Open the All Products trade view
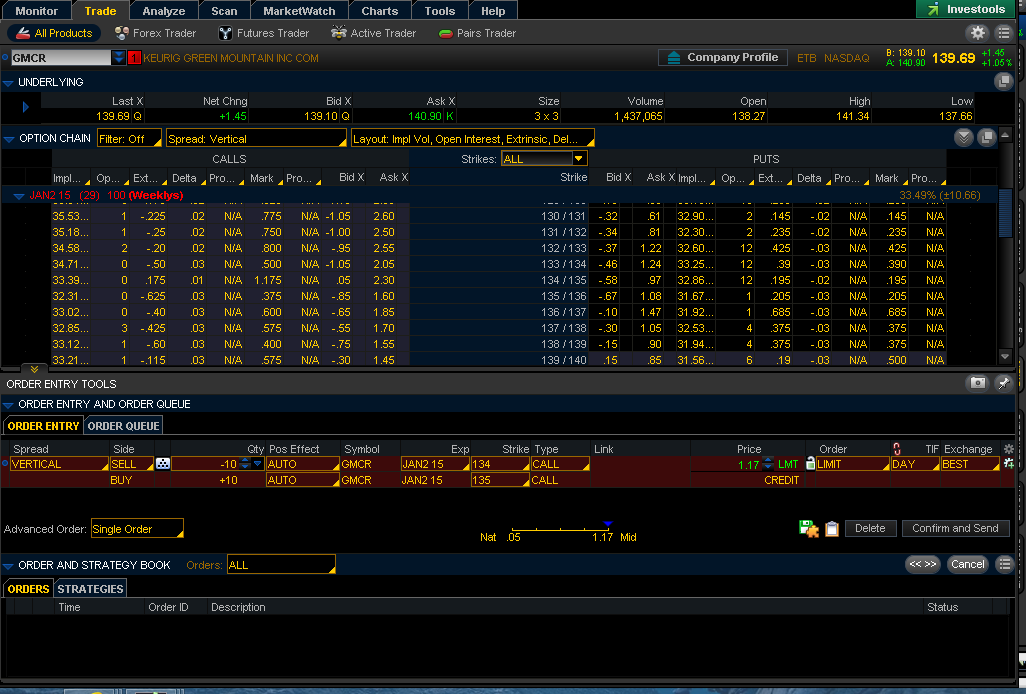Screen dimensions: 1026x694 [x=55, y=33]
